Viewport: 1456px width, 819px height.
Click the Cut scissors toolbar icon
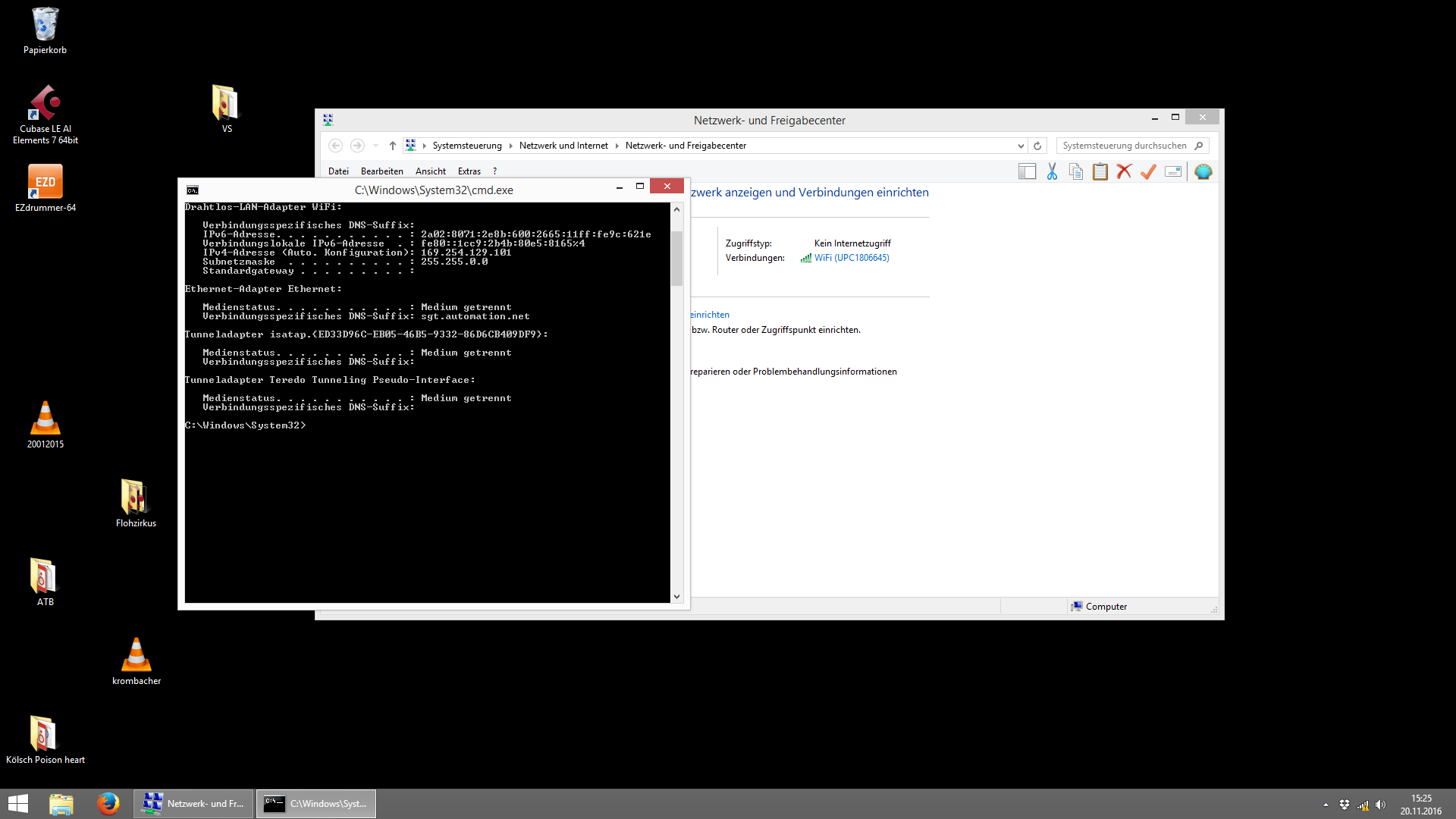1052,172
